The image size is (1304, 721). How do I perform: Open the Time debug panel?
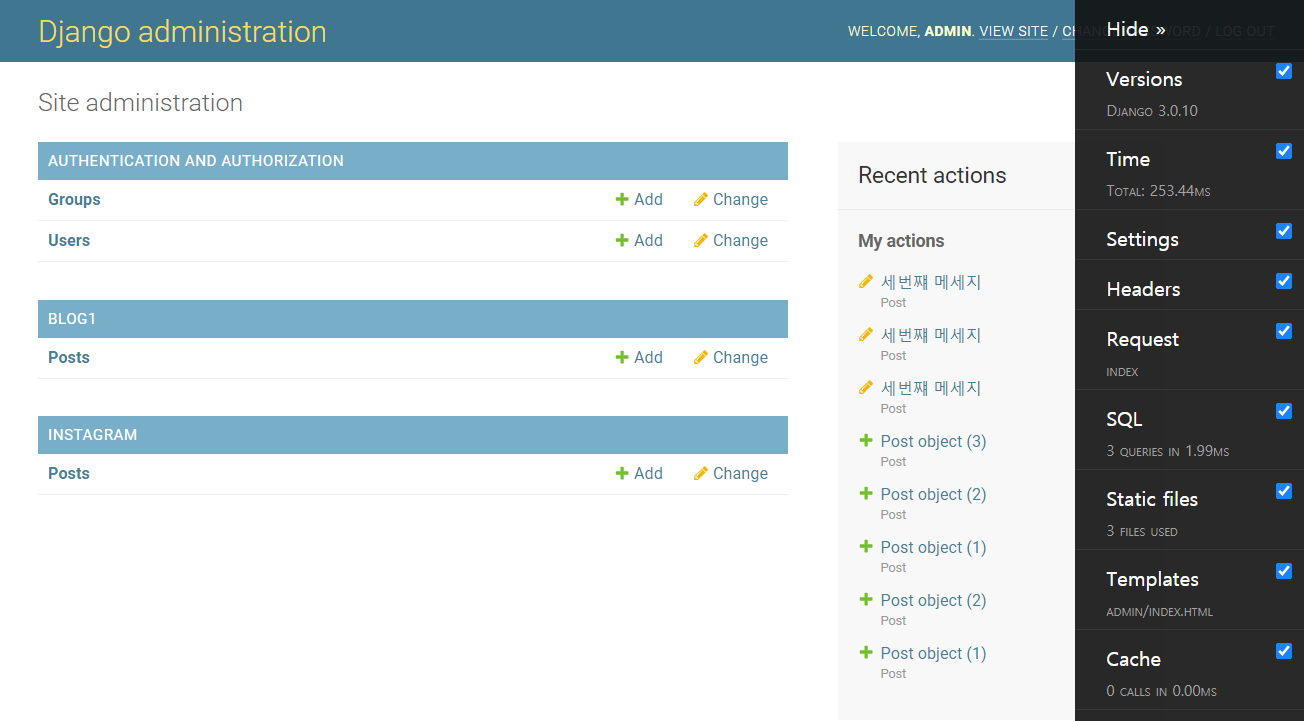[x=1128, y=160]
